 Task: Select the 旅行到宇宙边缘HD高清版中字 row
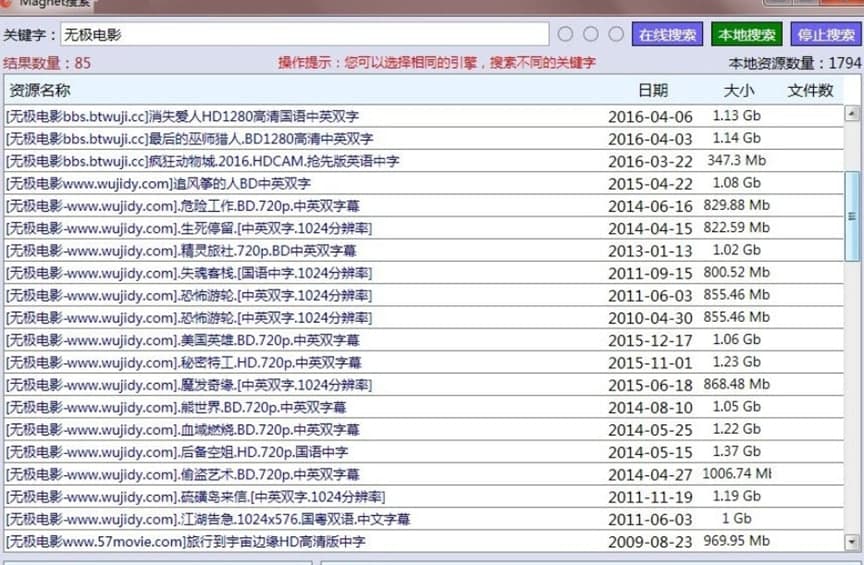(x=424, y=541)
